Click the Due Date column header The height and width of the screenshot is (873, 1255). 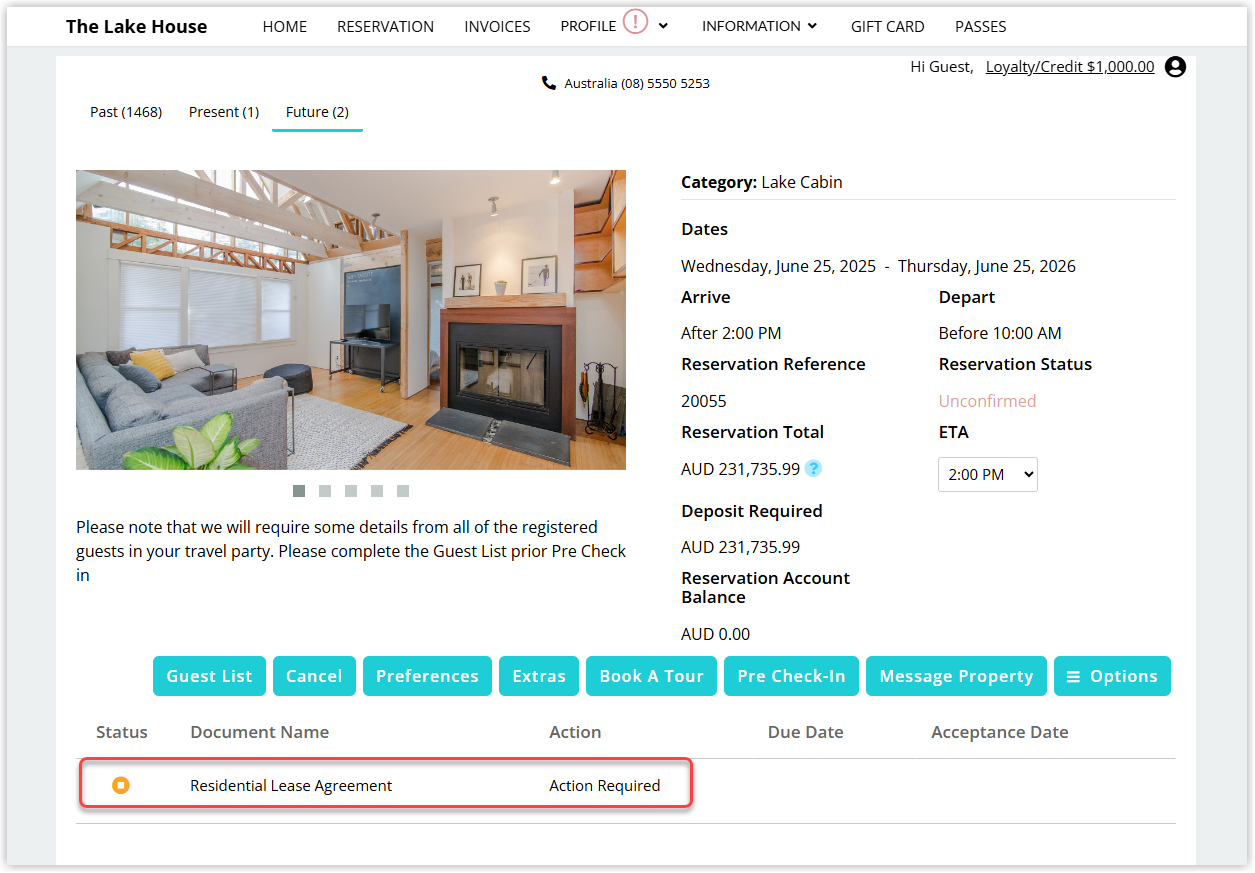coord(806,732)
